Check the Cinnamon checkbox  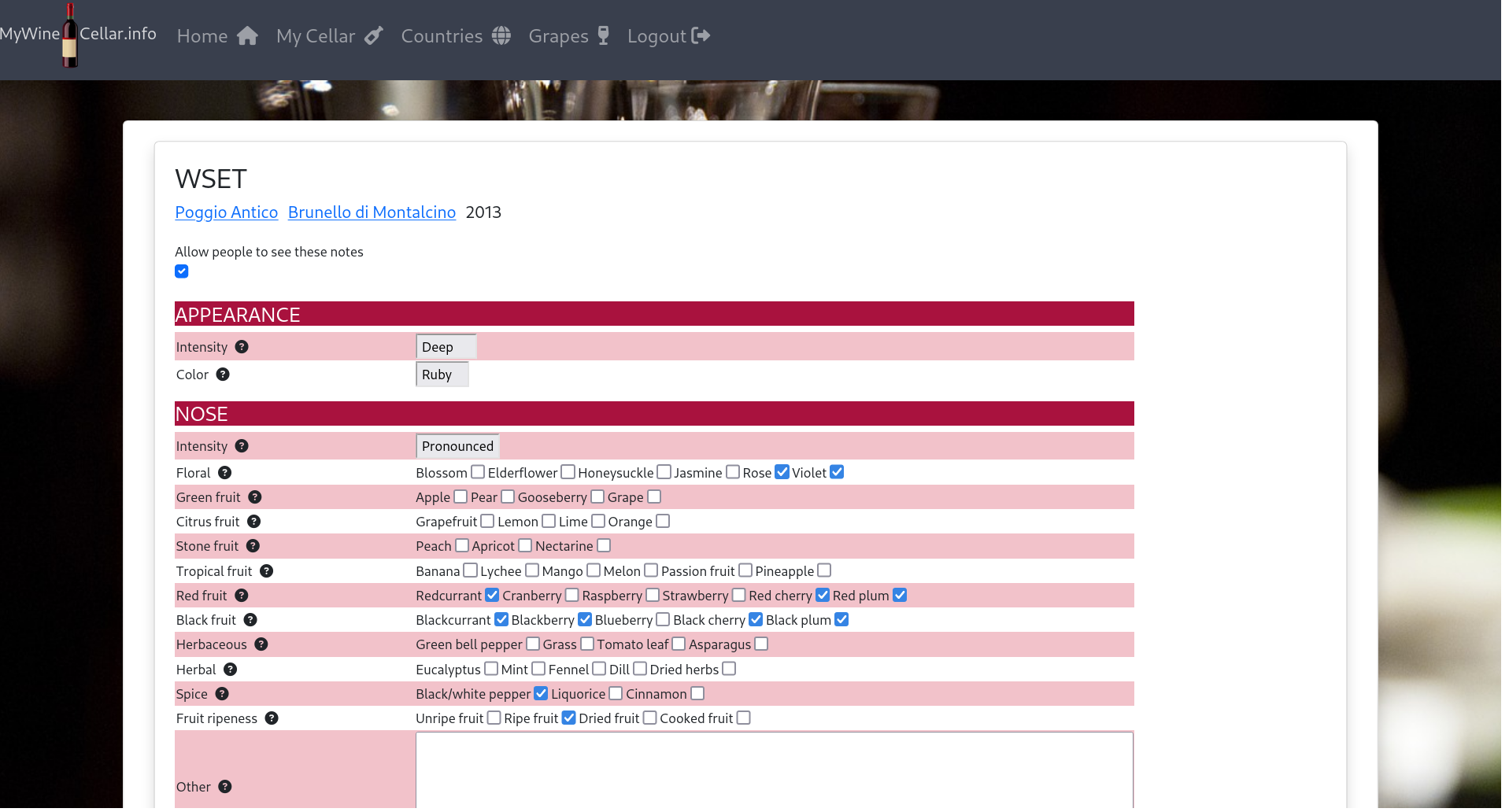697,694
